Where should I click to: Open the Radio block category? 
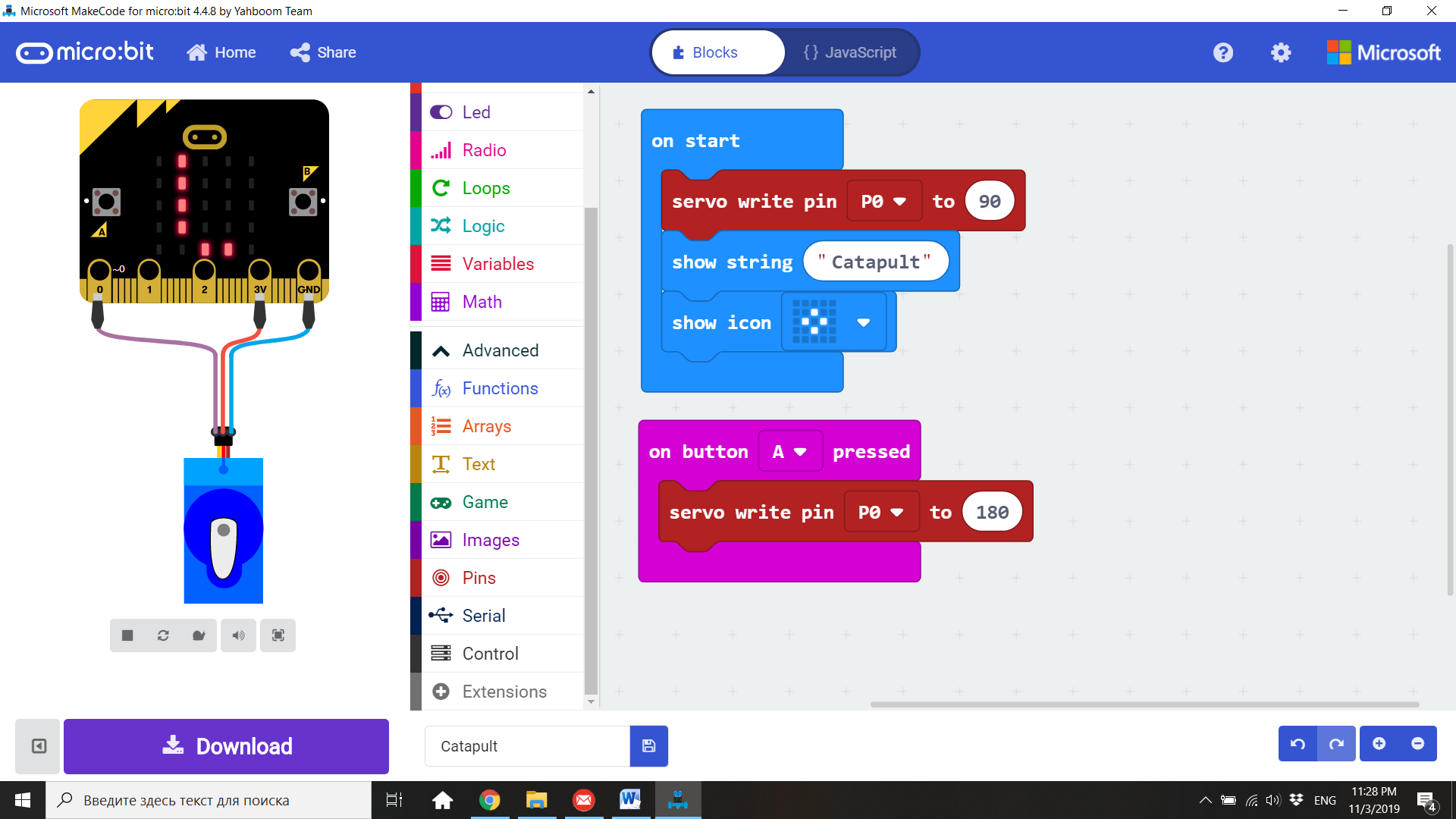click(497, 150)
